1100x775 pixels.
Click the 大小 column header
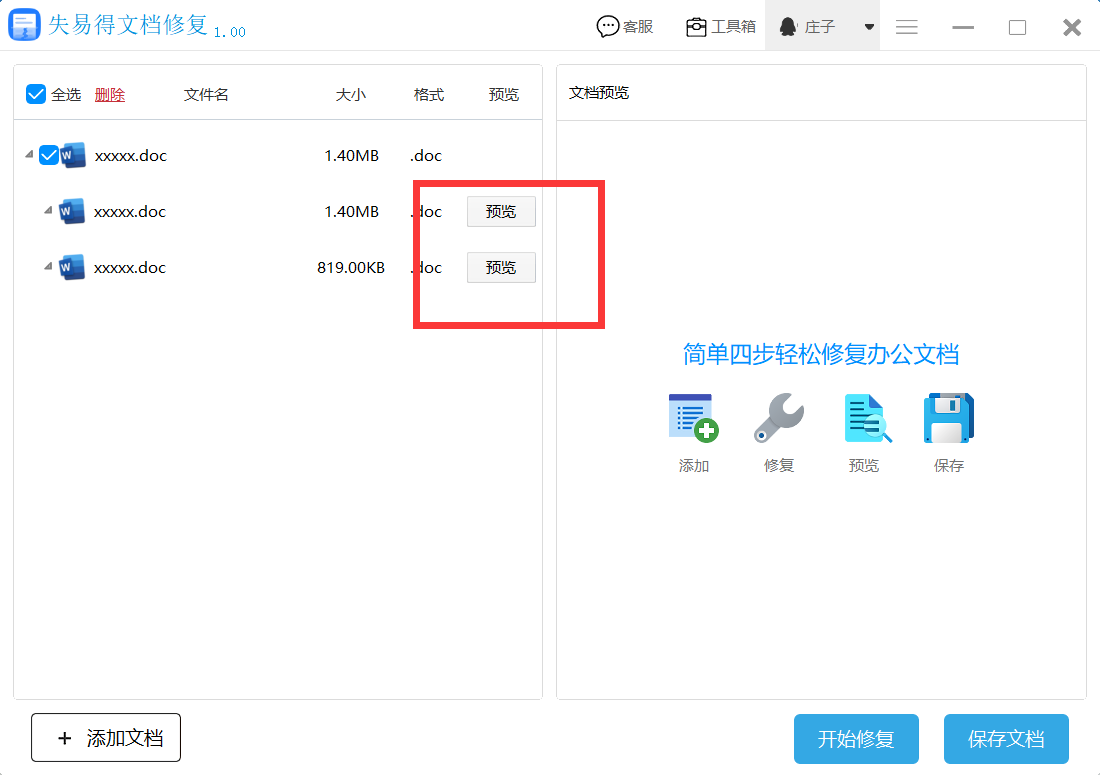(350, 95)
